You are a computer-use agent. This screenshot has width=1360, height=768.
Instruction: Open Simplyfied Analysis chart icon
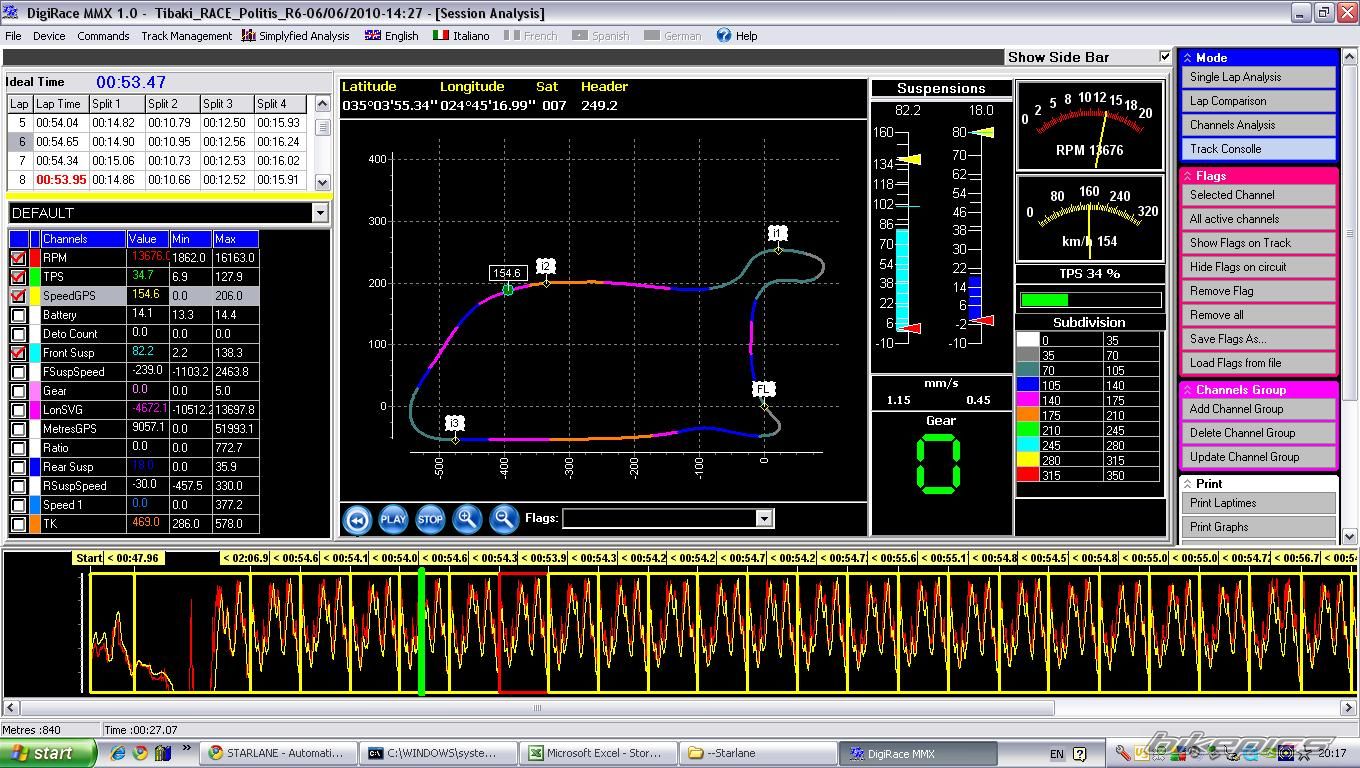(x=249, y=35)
